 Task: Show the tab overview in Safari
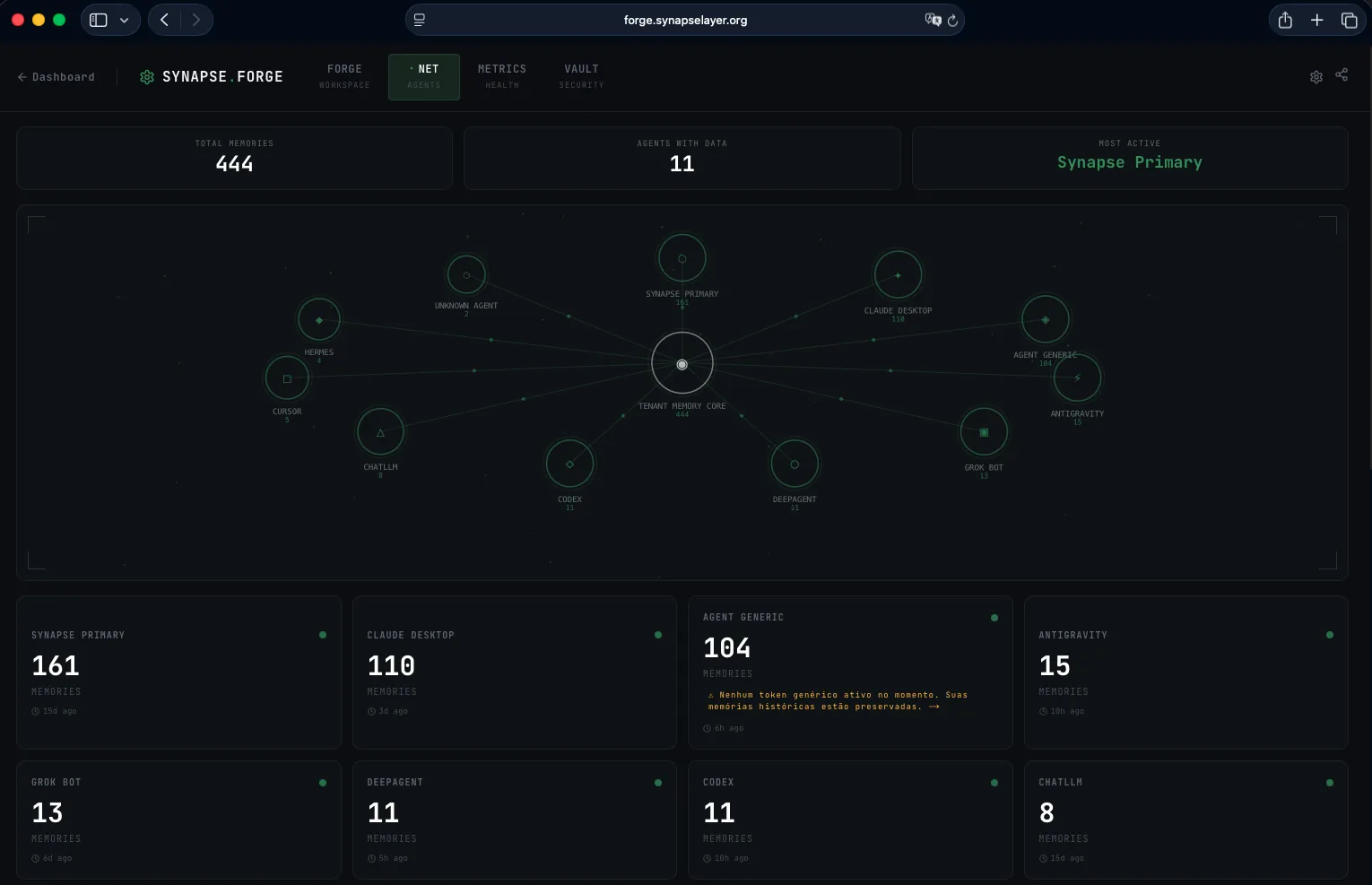coord(1349,20)
